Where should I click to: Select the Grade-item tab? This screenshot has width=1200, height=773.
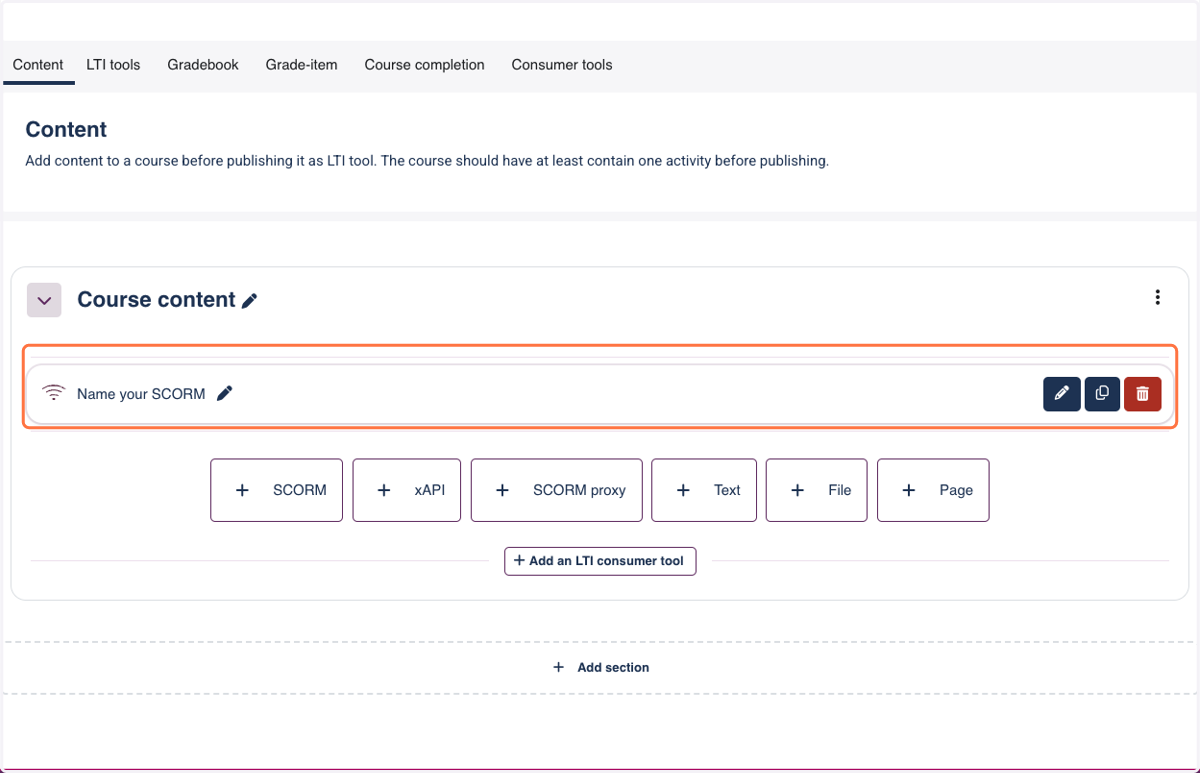(x=301, y=65)
